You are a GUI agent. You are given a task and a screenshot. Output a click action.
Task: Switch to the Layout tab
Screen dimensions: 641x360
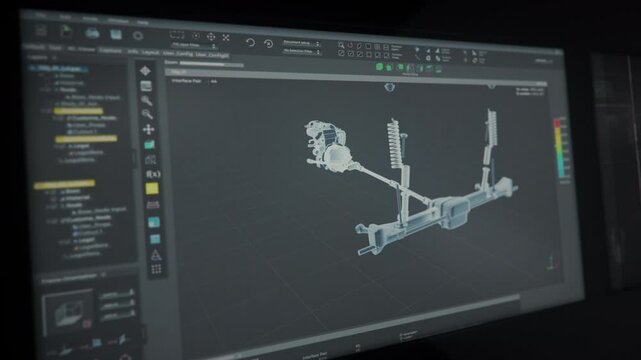[x=150, y=52]
